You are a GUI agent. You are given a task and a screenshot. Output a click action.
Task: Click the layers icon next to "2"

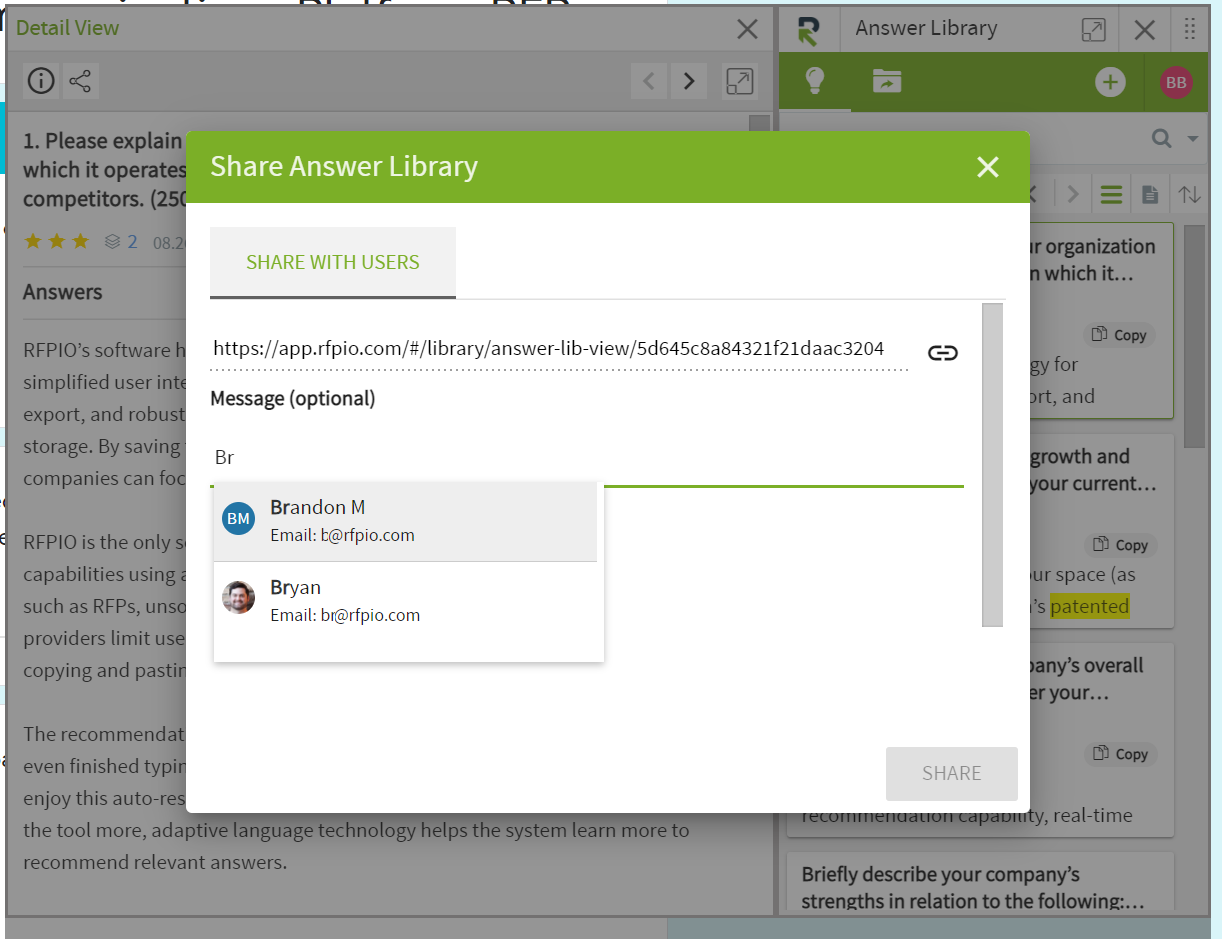112,241
